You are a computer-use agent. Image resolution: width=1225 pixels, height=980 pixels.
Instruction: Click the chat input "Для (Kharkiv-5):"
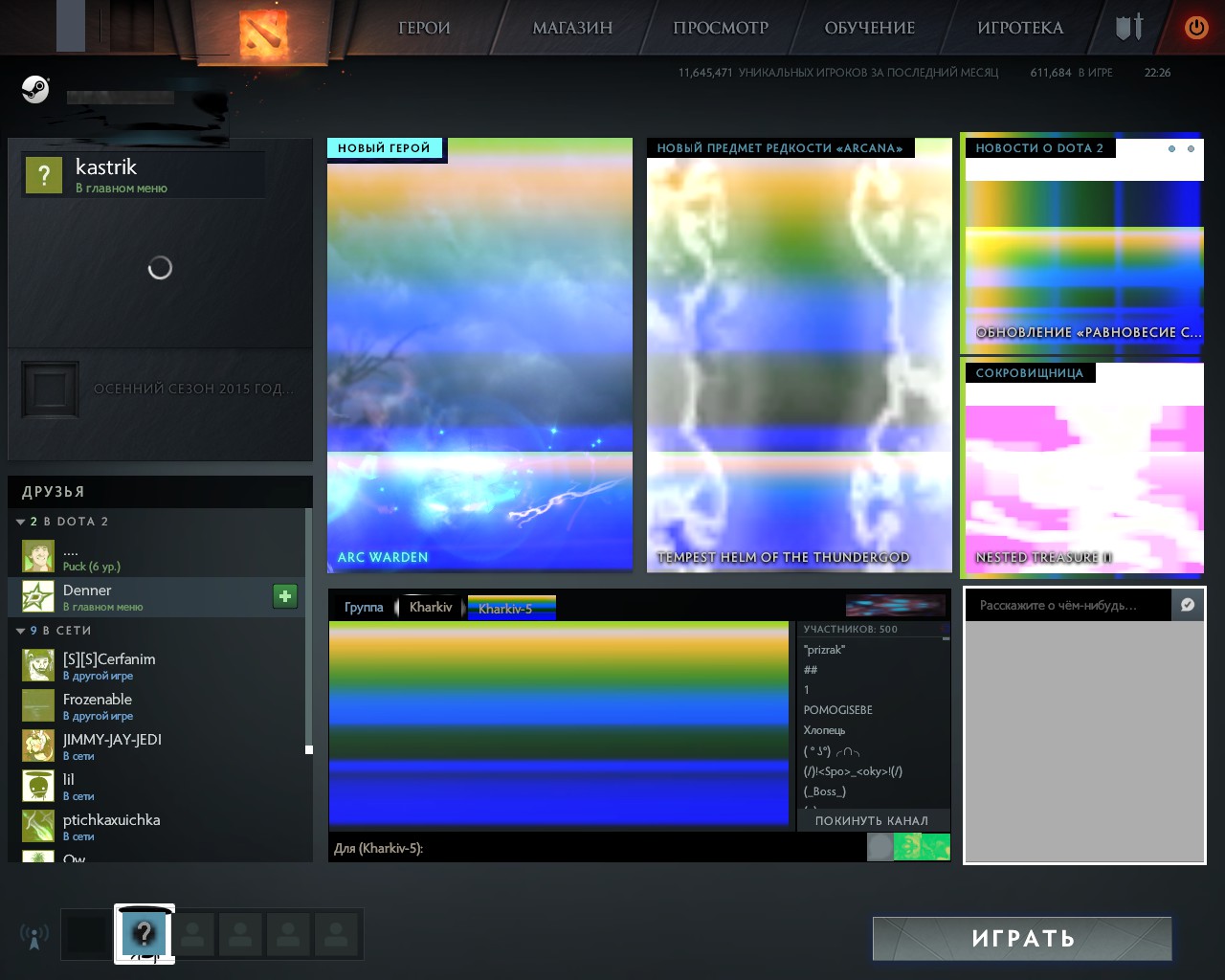[x=597, y=848]
